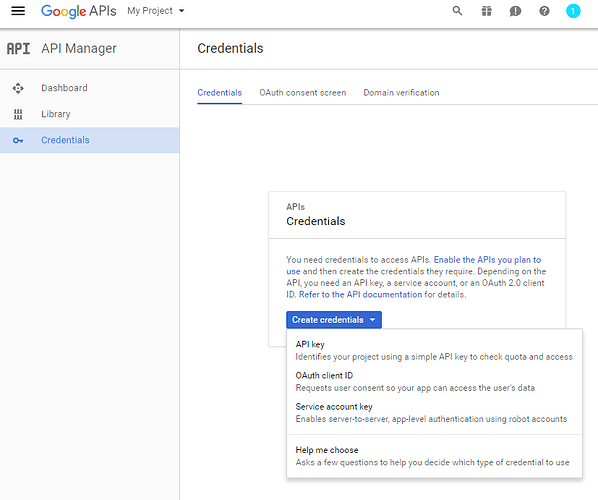Viewport: 598px width, 500px height.
Task: Switch to the Credentials tab
Action: pos(219,93)
